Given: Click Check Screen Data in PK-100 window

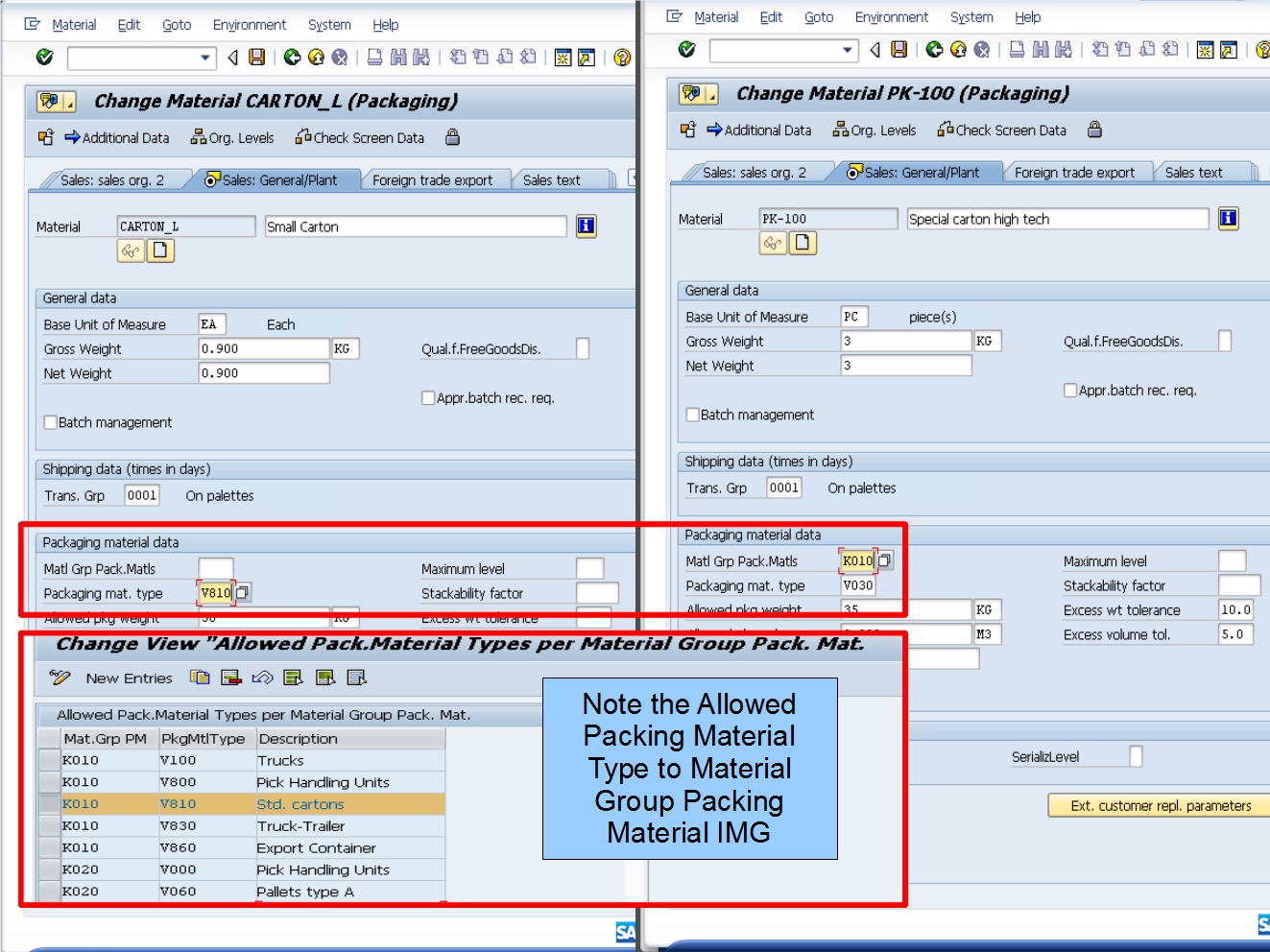Looking at the screenshot, I should point(1002,131).
